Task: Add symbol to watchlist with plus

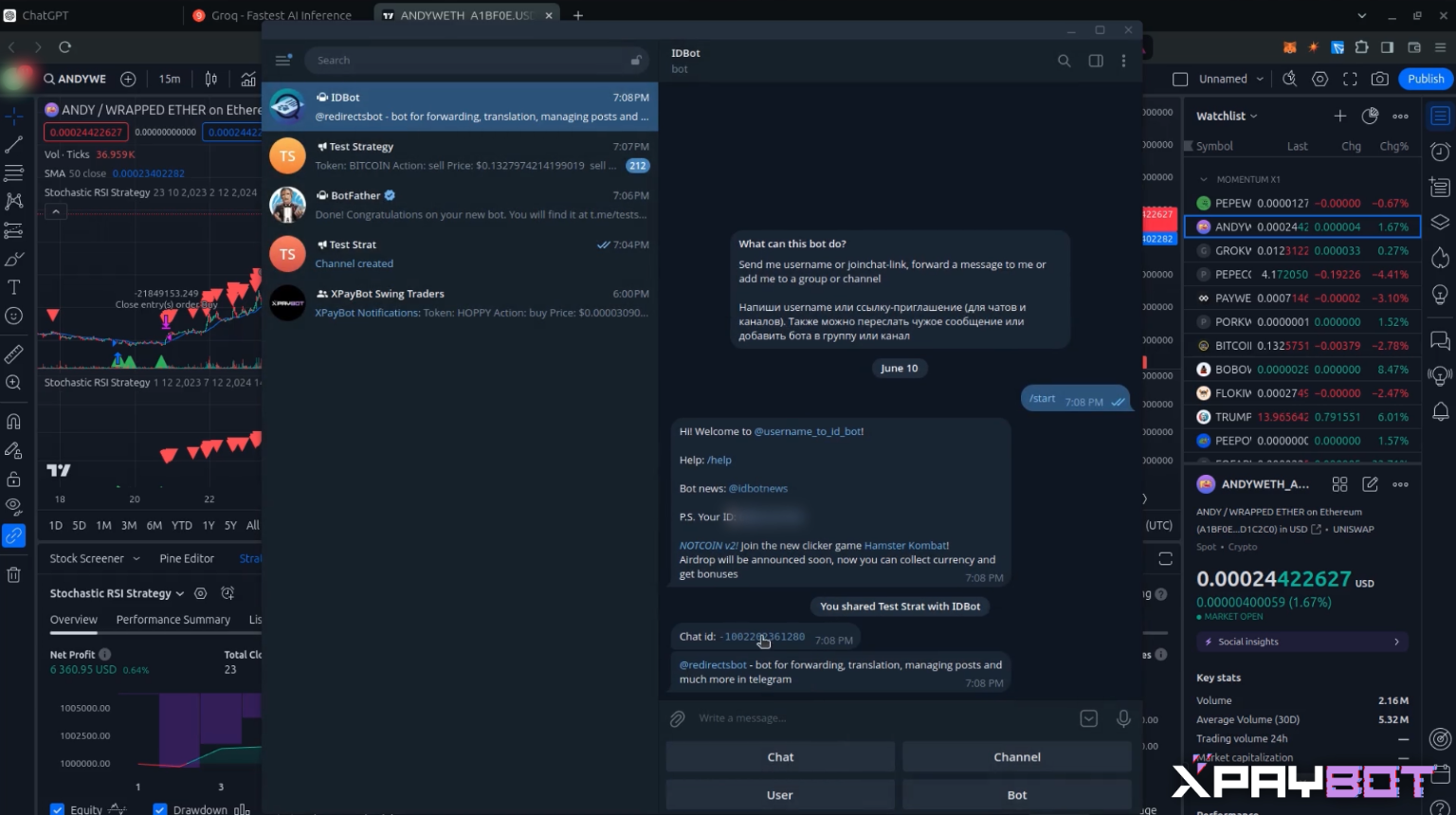Action: (1339, 116)
